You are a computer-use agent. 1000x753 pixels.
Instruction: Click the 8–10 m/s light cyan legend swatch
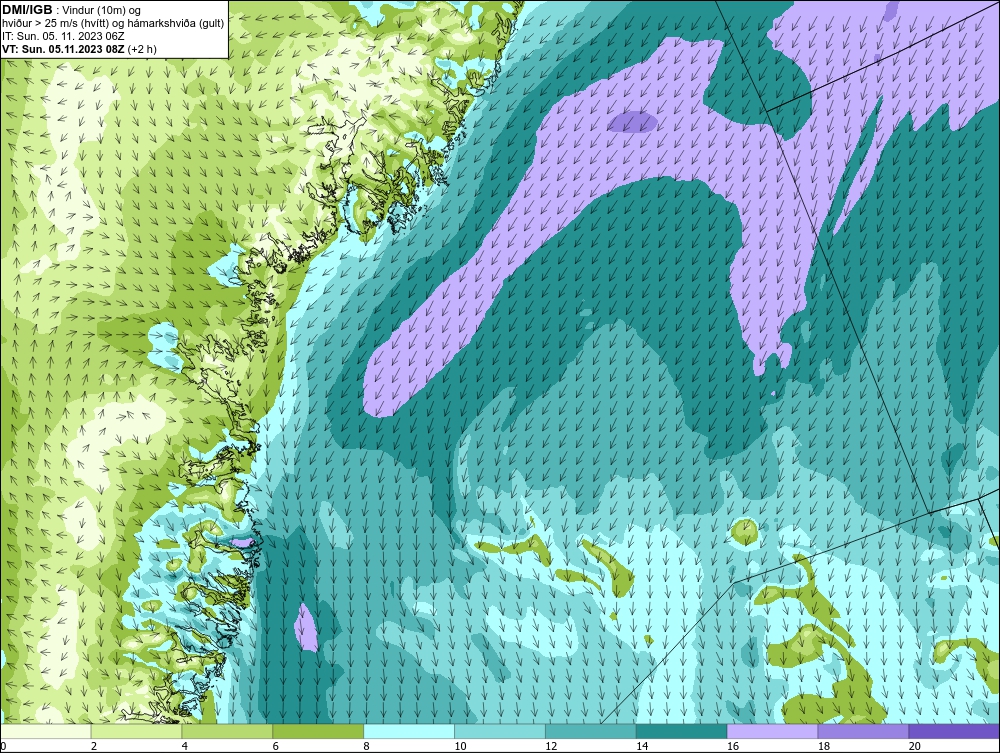coord(409,731)
